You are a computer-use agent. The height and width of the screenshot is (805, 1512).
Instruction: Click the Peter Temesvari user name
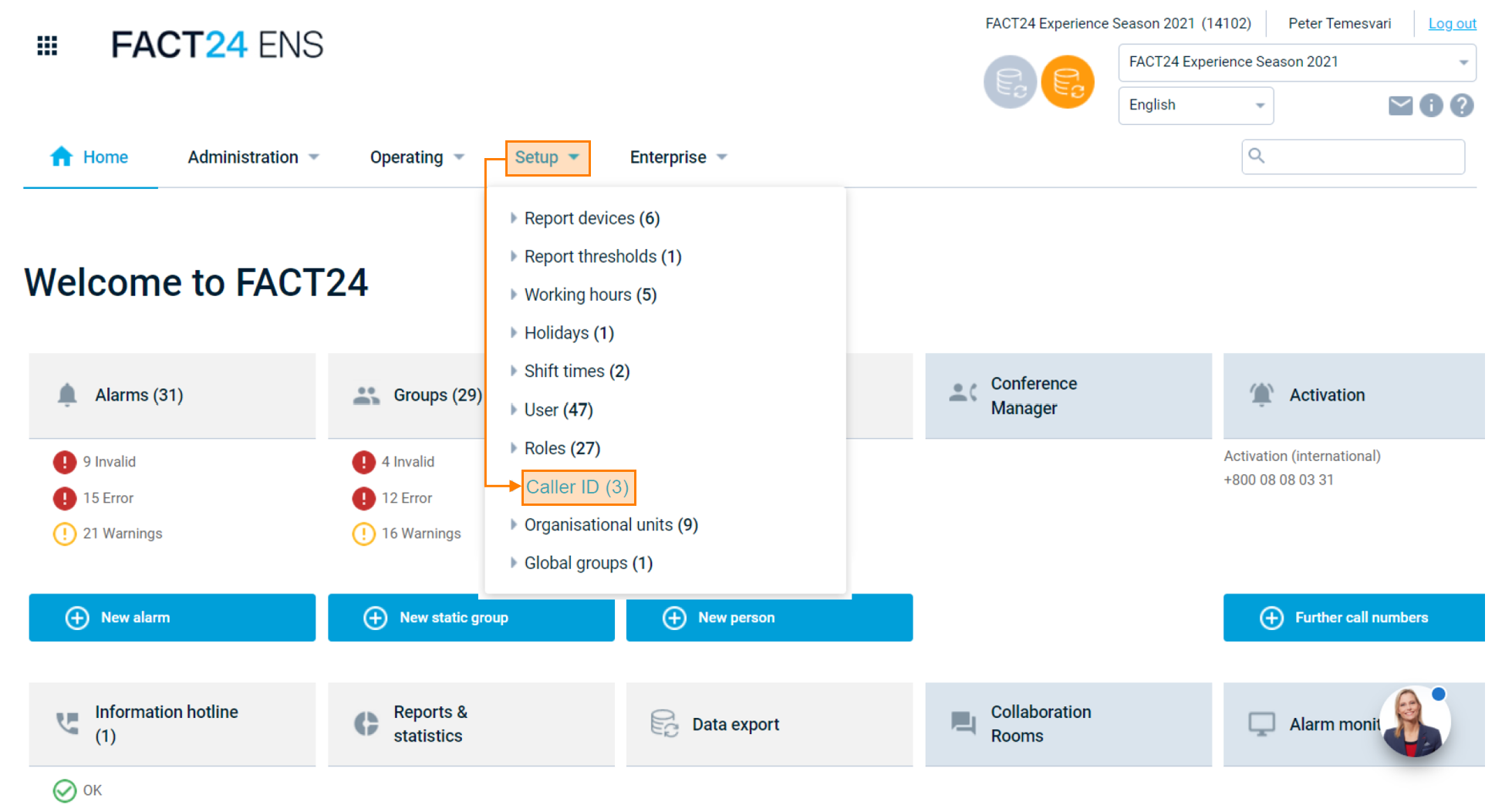pos(1339,23)
